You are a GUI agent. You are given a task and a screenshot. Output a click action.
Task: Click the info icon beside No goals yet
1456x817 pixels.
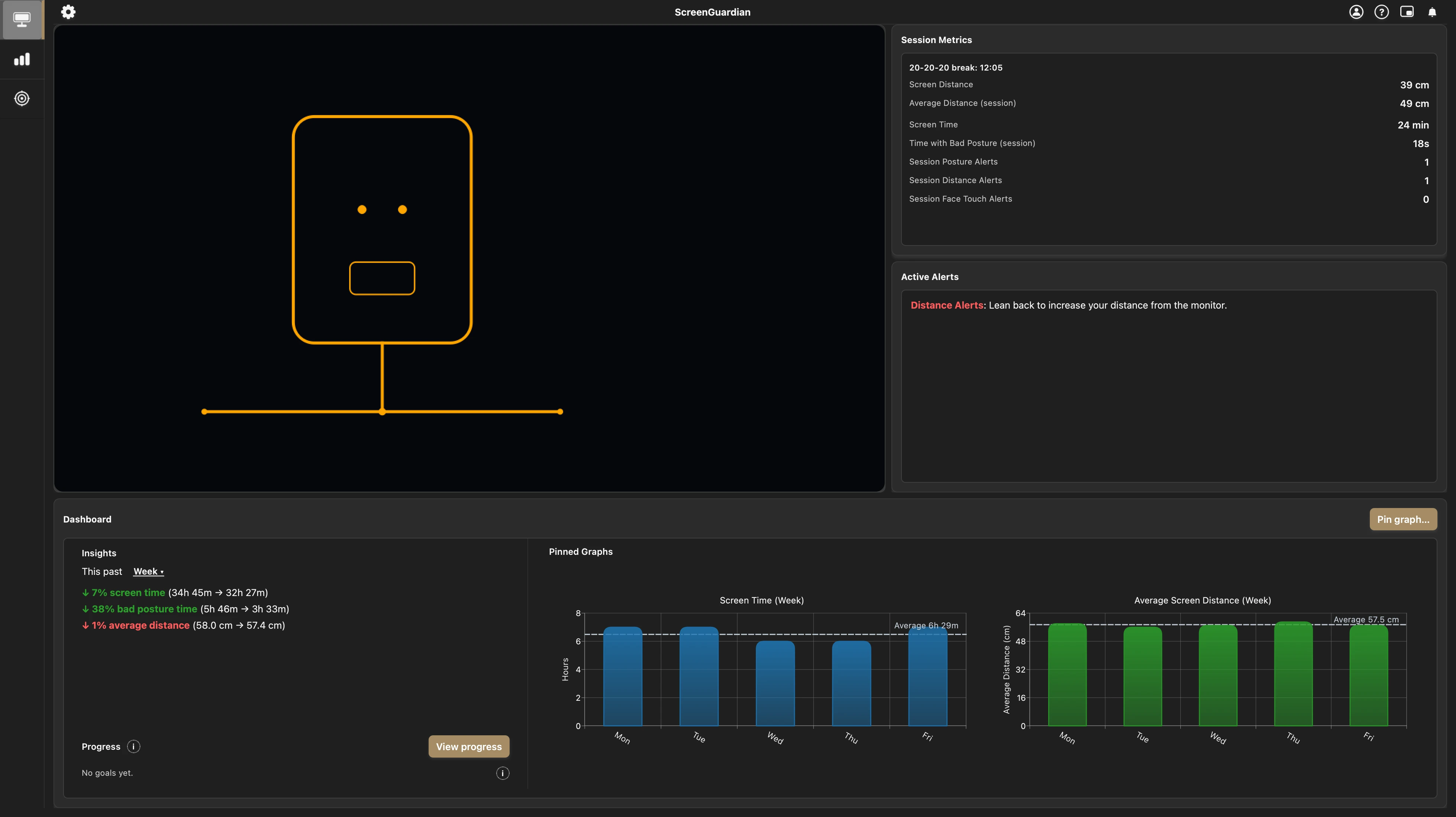503,773
